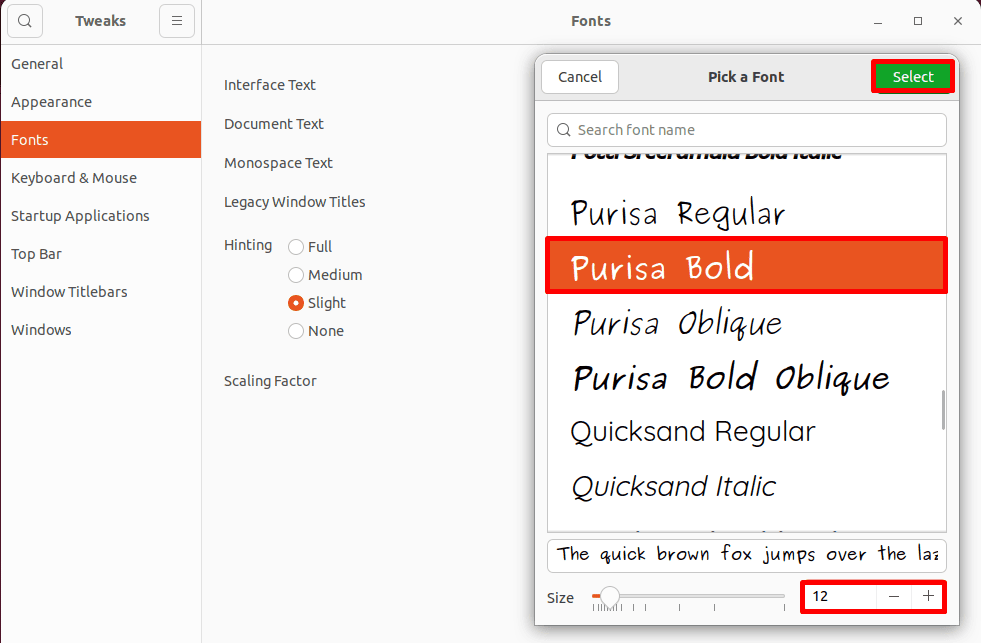This screenshot has height=643, width=981.
Task: Select Slight hinting option
Action: 296,302
